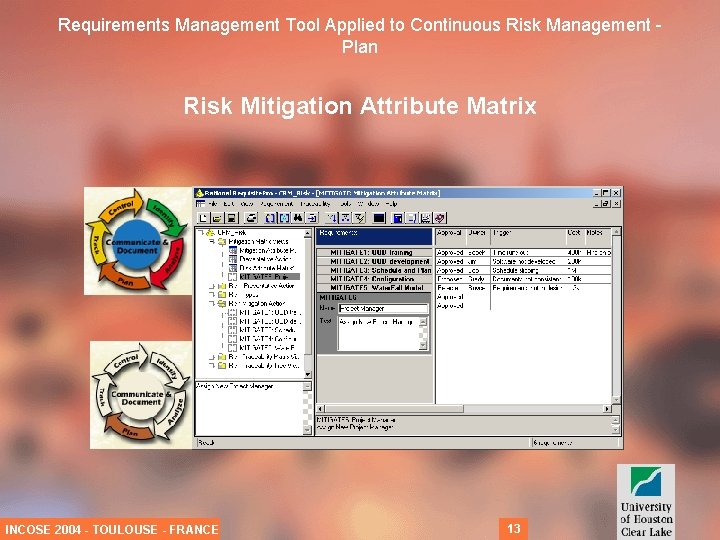Click the purple icon ending the toolbar
This screenshot has width=720, height=540.
point(440,218)
